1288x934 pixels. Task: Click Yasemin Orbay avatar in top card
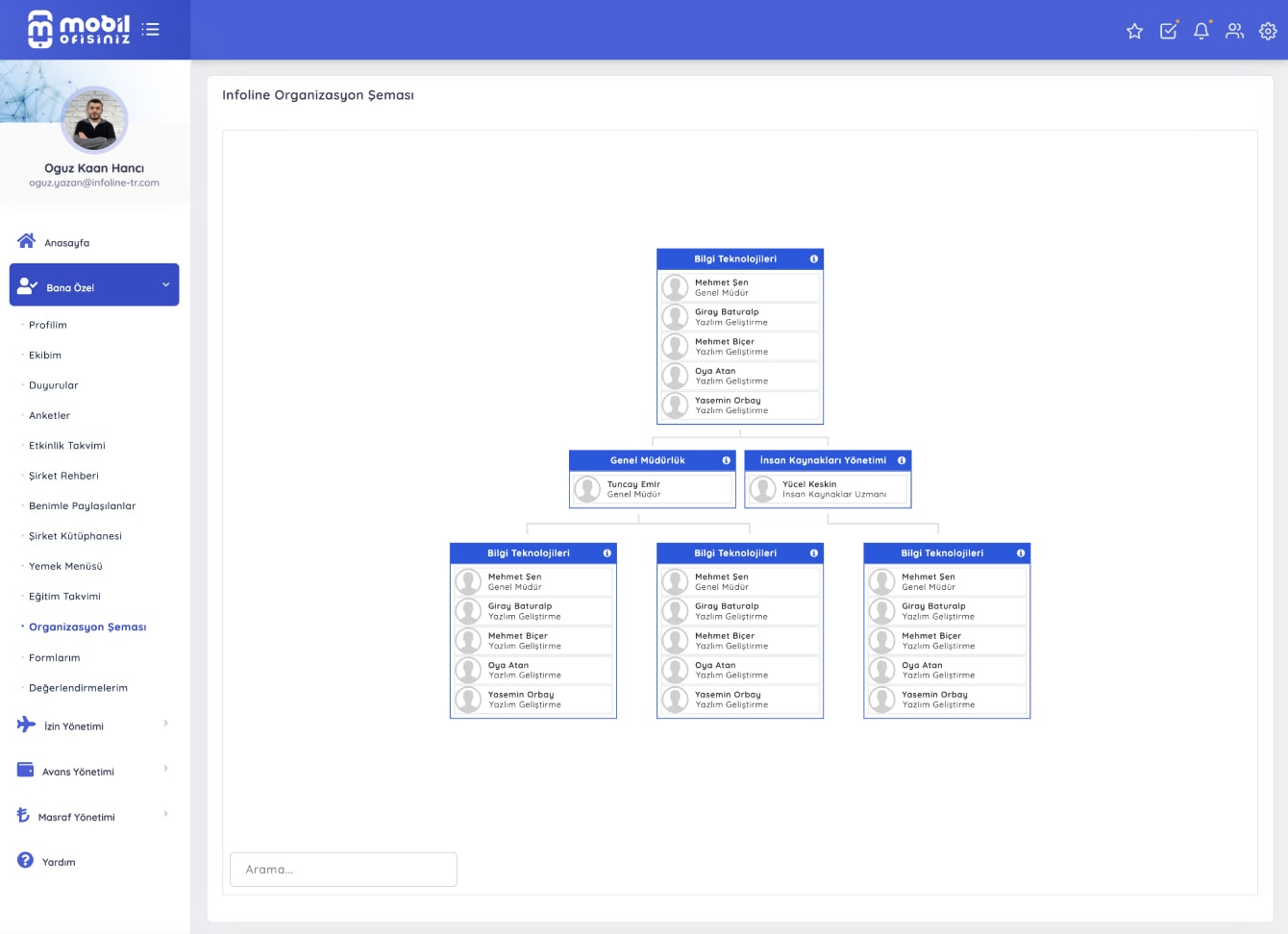[x=676, y=406]
